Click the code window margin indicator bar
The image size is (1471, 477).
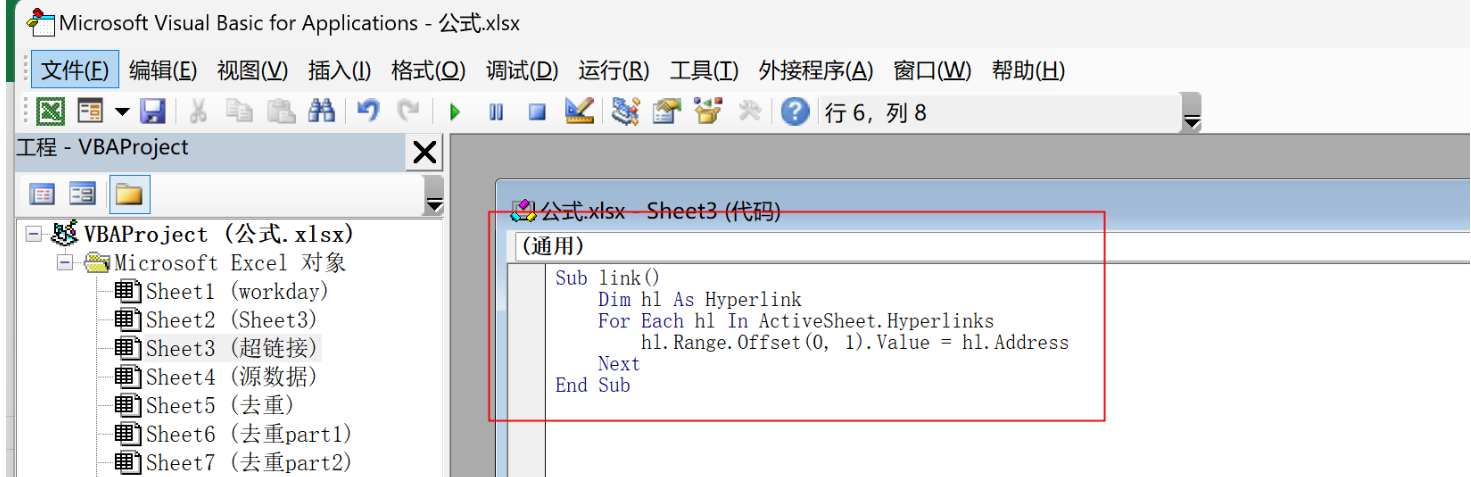pyautogui.click(x=526, y=370)
